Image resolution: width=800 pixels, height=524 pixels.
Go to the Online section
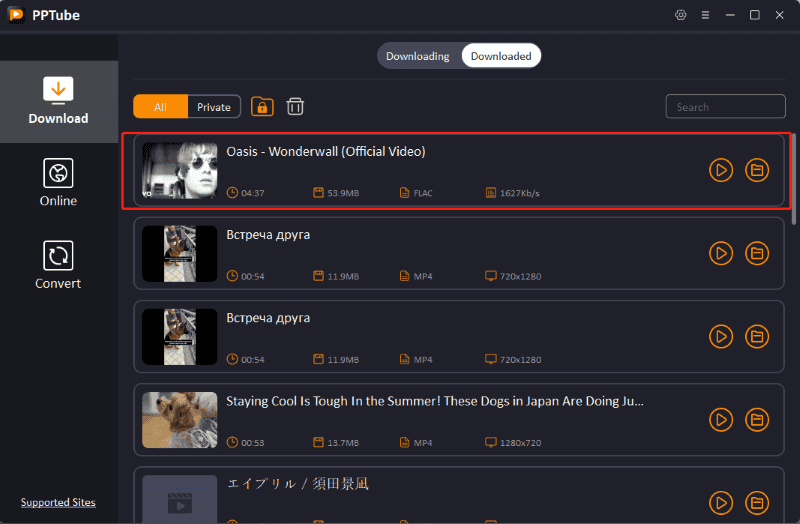pyautogui.click(x=58, y=183)
